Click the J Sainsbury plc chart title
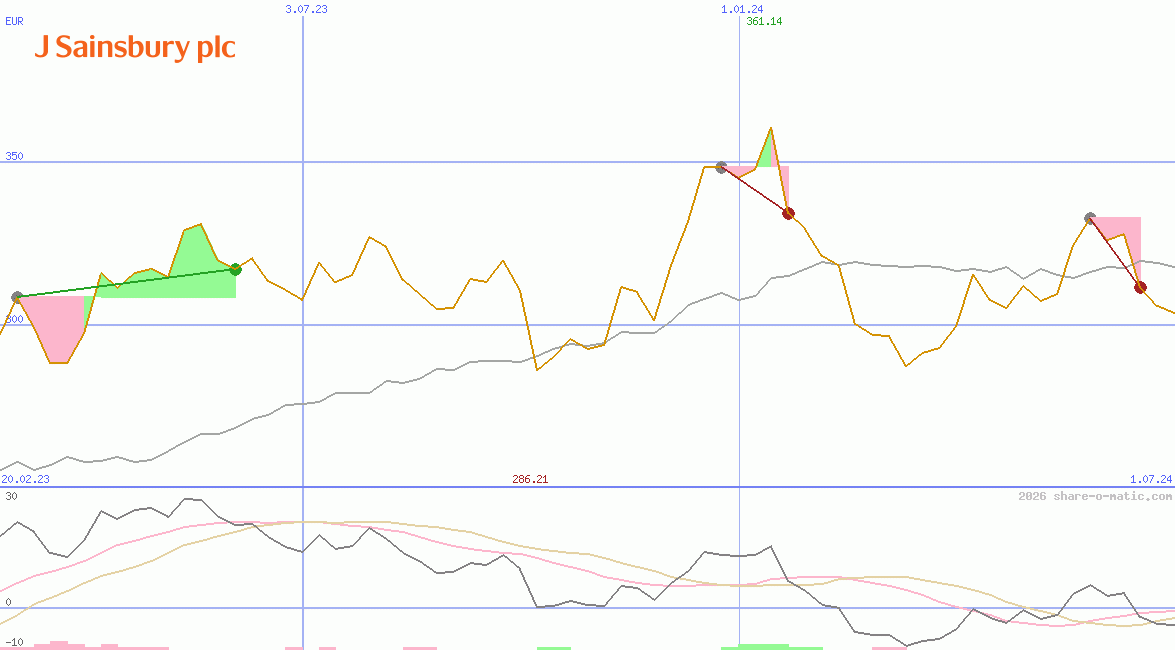Viewport: 1175px width, 650px height. click(x=136, y=47)
